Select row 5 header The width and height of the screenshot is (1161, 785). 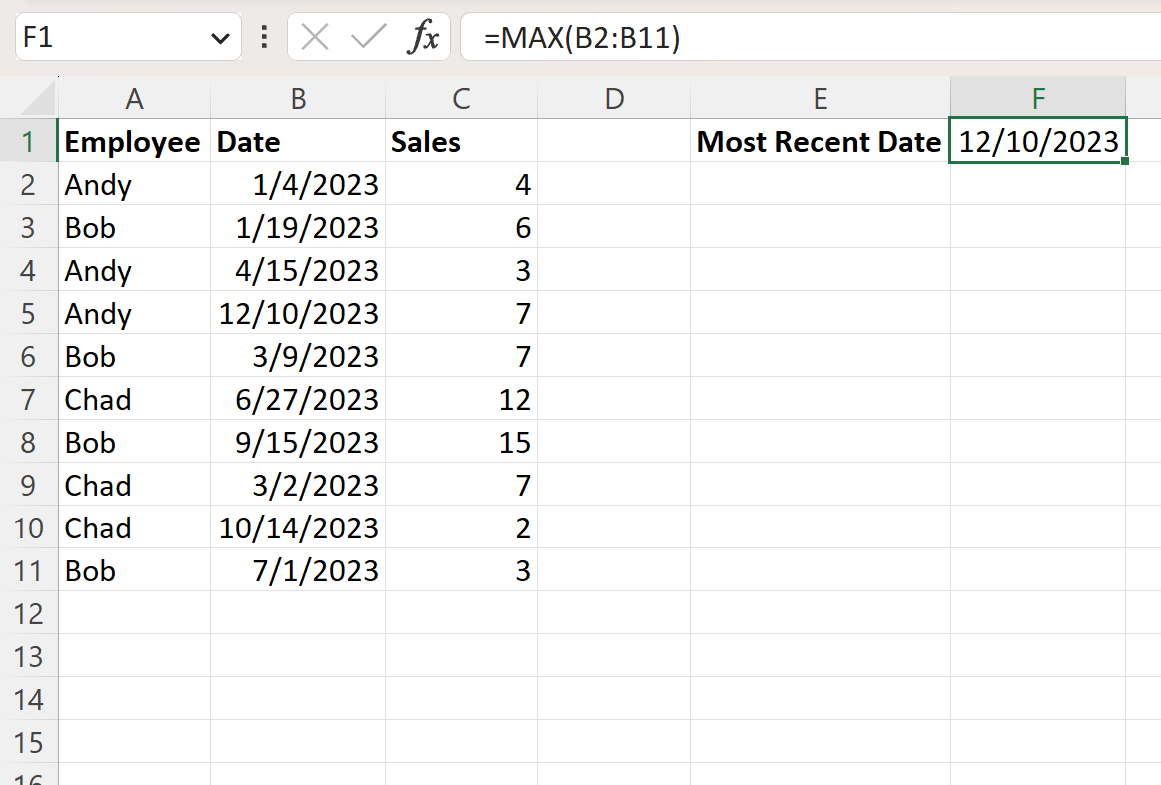click(x=28, y=313)
